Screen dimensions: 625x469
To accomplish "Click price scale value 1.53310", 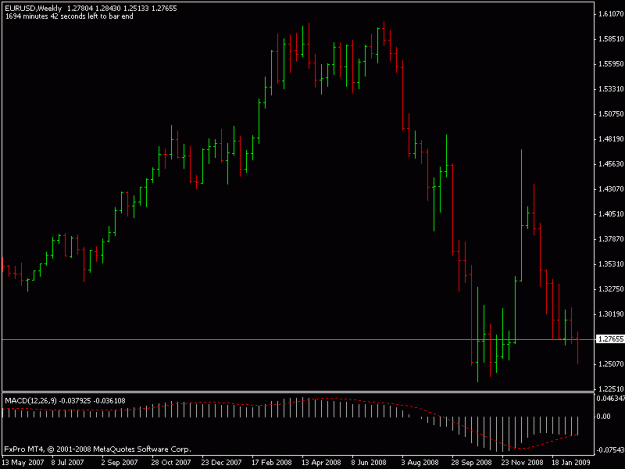I will (x=611, y=89).
